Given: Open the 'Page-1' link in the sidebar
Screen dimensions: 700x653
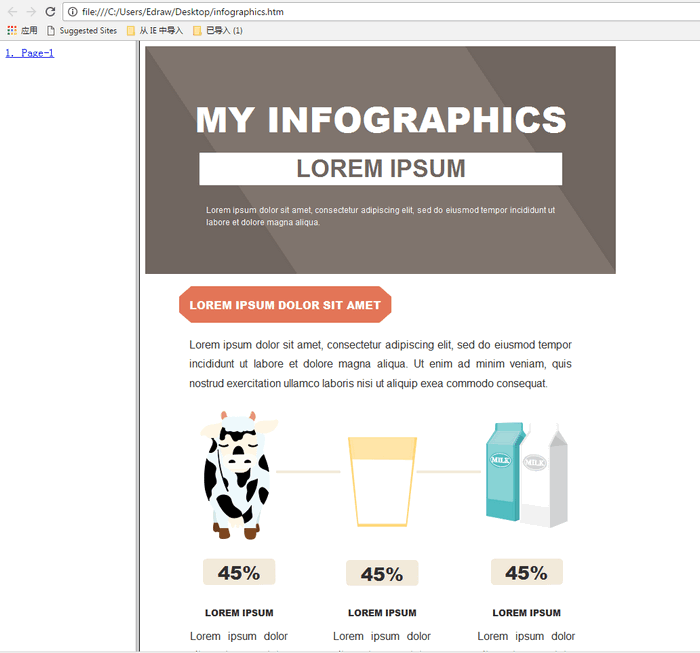Looking at the screenshot, I should pyautogui.click(x=29, y=53).
